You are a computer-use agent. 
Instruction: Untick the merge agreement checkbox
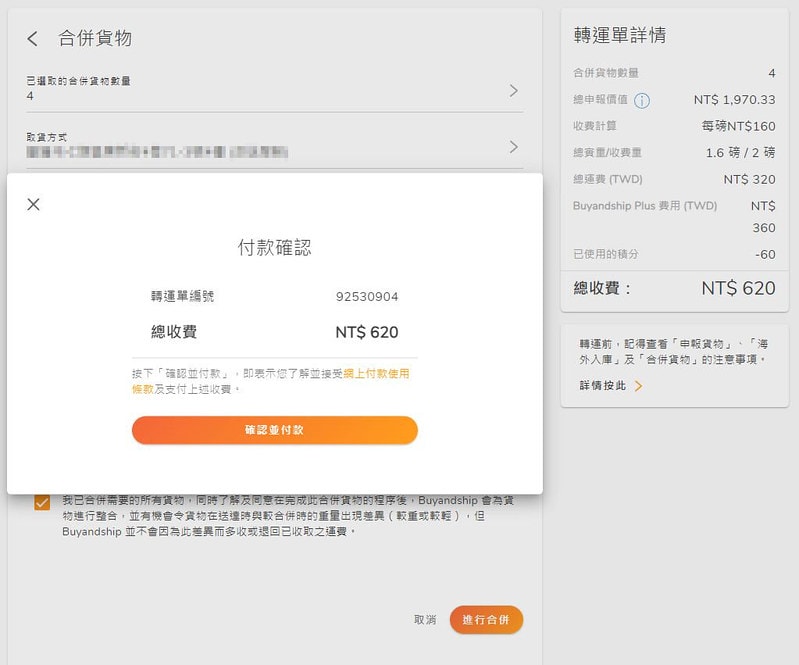pos(42,503)
